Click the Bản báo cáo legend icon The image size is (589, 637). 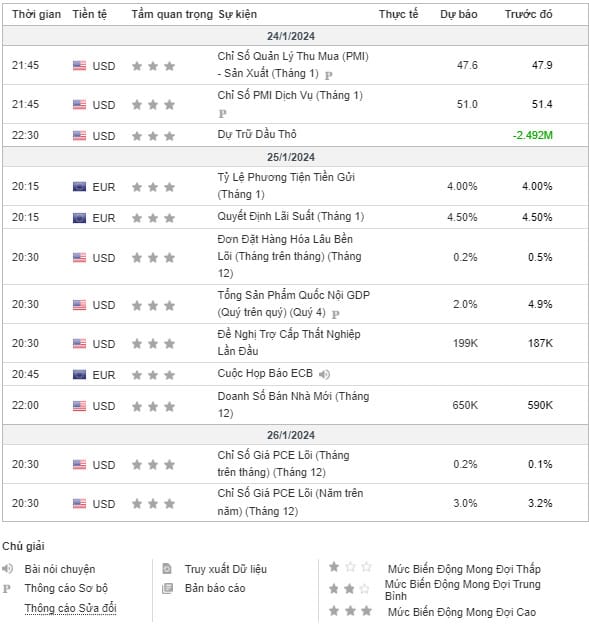click(x=167, y=588)
